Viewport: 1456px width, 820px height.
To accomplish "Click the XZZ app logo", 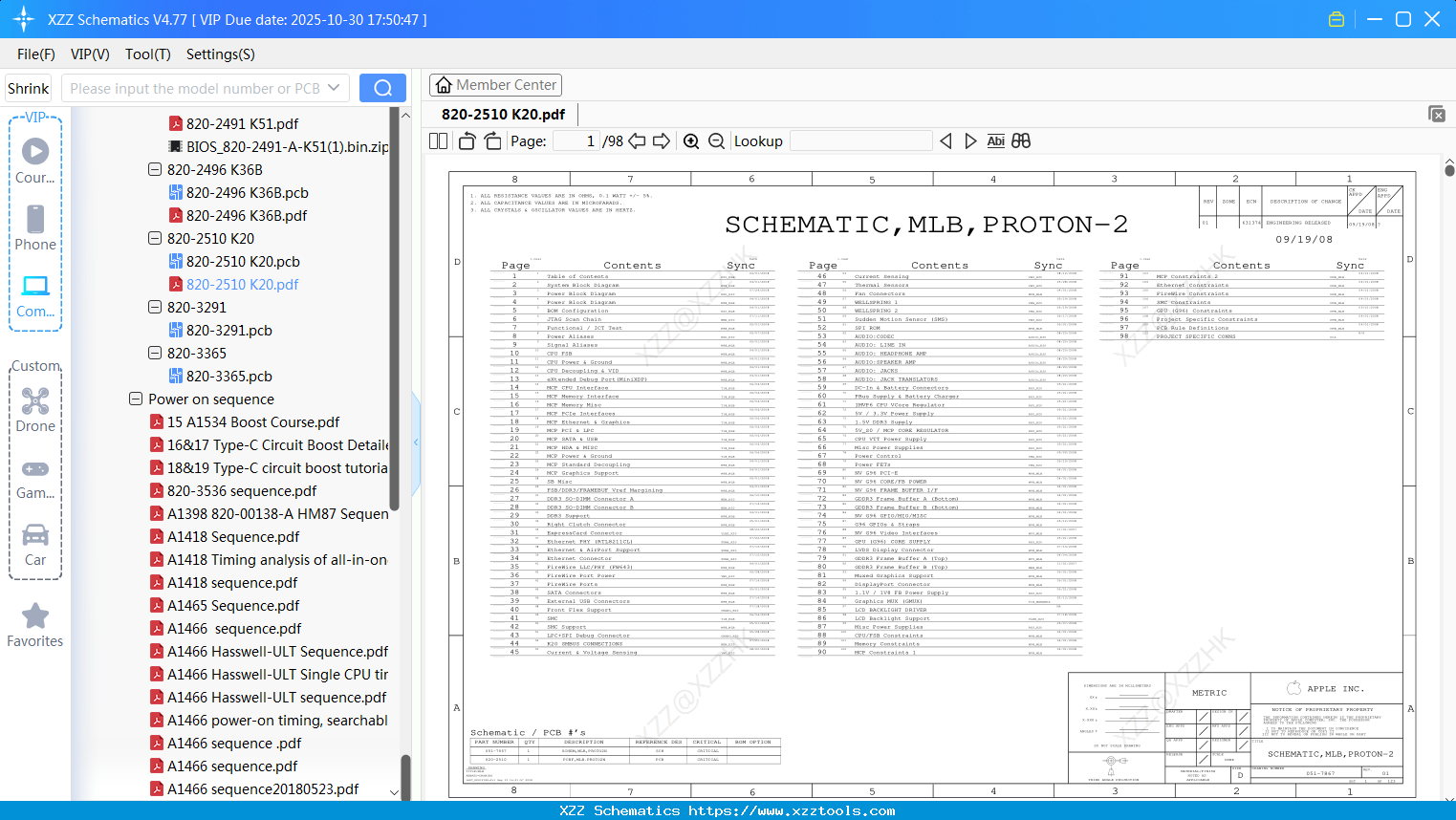I will pyautogui.click(x=23, y=19).
